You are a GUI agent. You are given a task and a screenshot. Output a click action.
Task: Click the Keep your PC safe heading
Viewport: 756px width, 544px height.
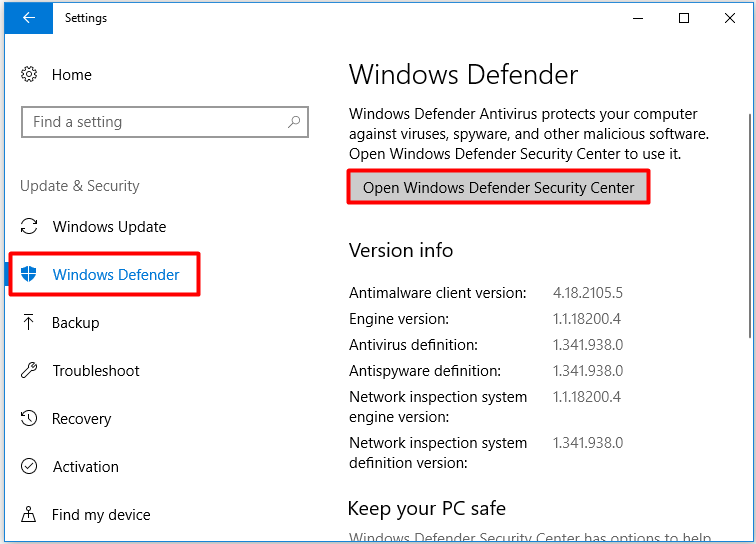(427, 508)
